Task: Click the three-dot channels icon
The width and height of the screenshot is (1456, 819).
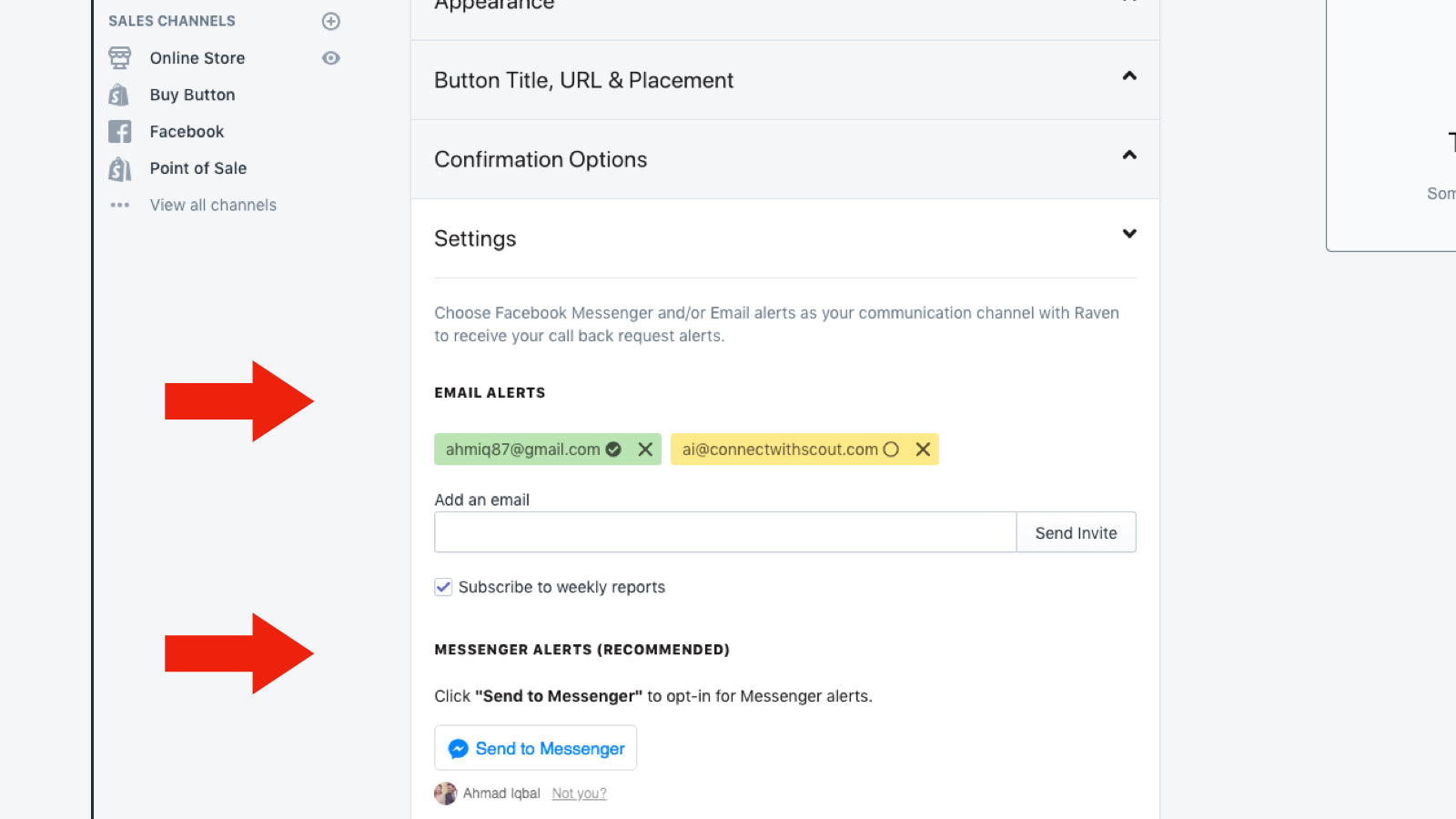Action: tap(119, 205)
